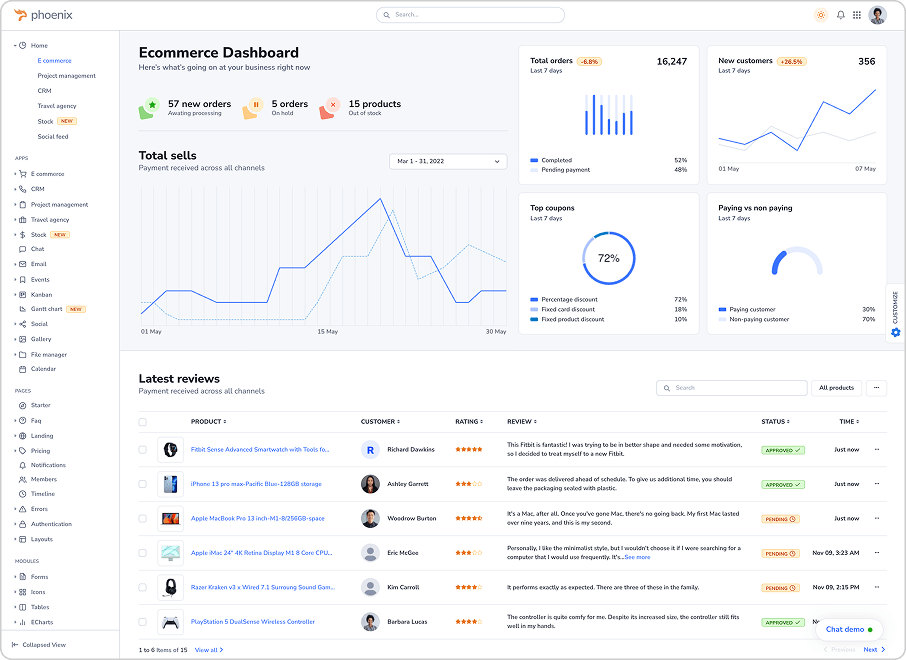Image resolution: width=906 pixels, height=660 pixels.
Task: Open the Mar 1 - 31, 2022 date dropdown
Action: (448, 161)
